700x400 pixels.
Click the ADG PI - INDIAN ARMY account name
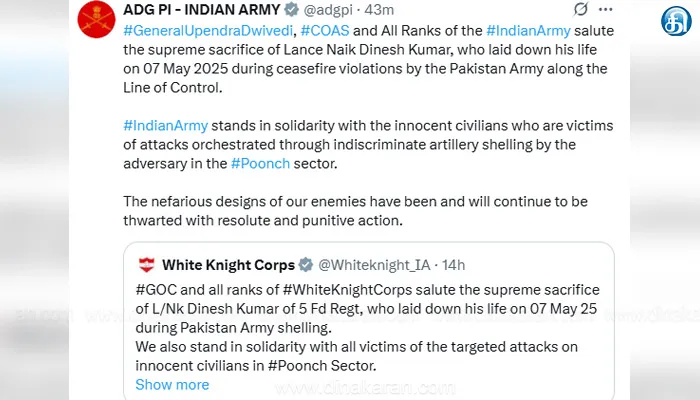pyautogui.click(x=201, y=9)
